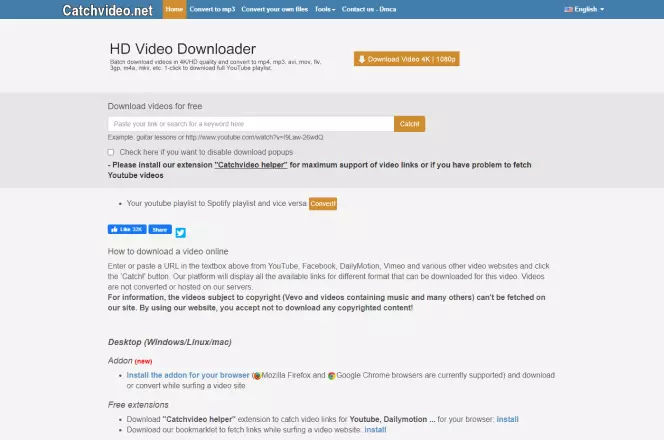Click the red (new) label beside Addon
Image resolution: width=664 pixels, height=440 pixels.
click(x=144, y=362)
